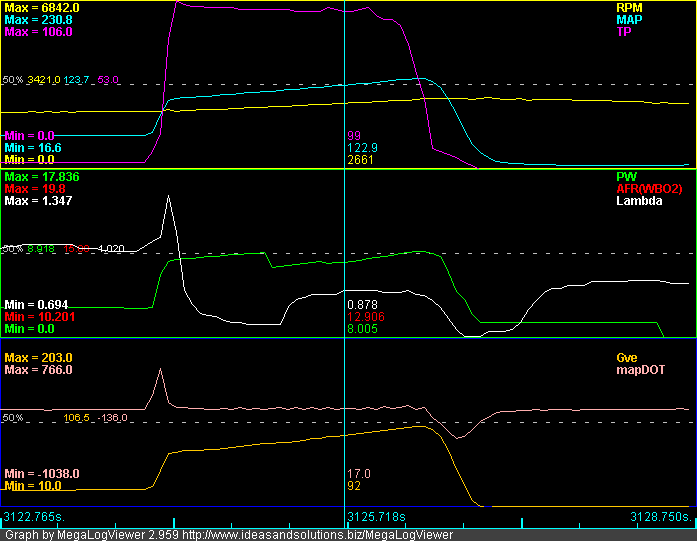The height and width of the screenshot is (541, 697).
Task: Select the 3122.765s start time label
Action: point(32,516)
